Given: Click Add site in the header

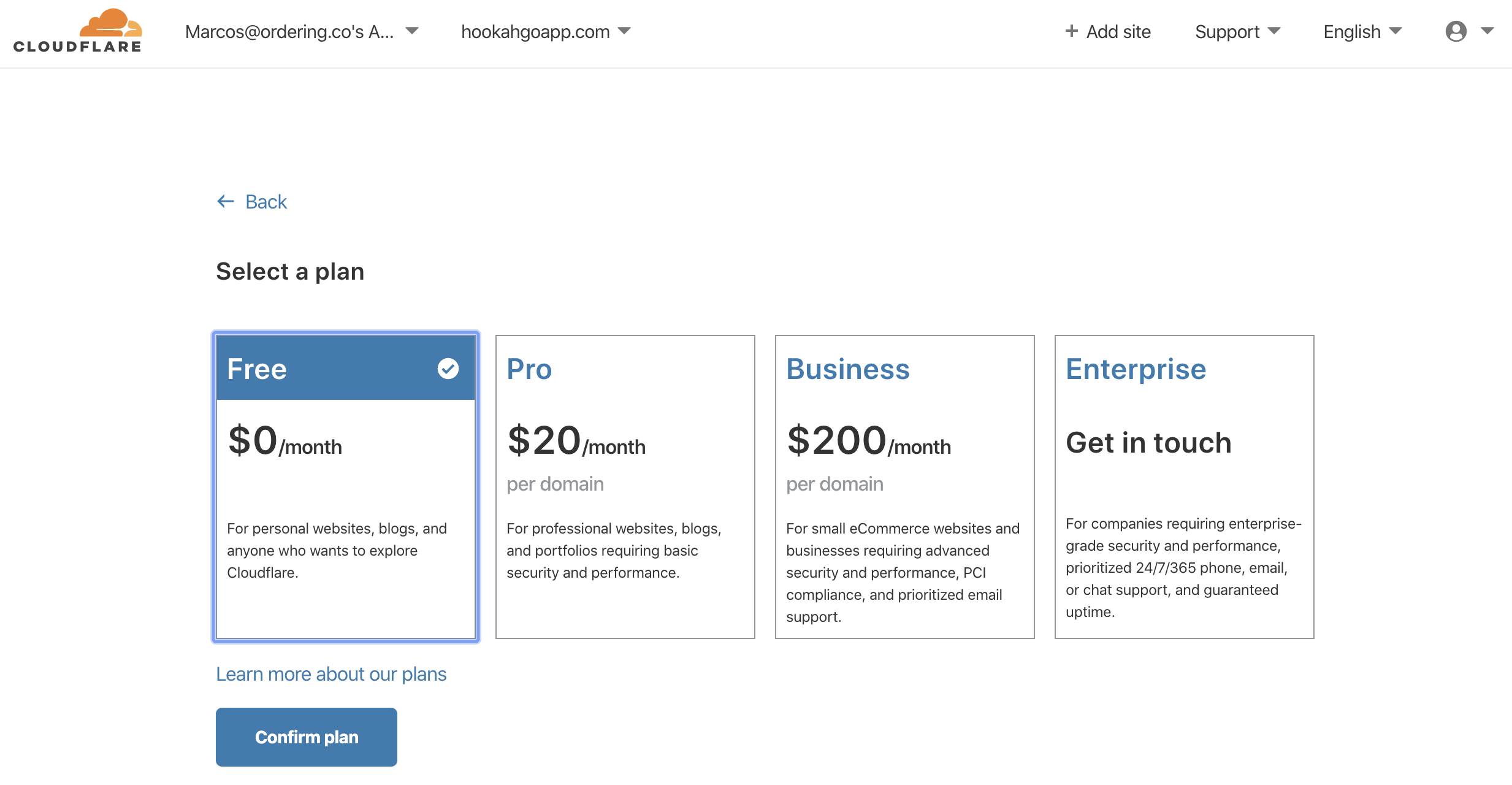Looking at the screenshot, I should pyautogui.click(x=1118, y=31).
